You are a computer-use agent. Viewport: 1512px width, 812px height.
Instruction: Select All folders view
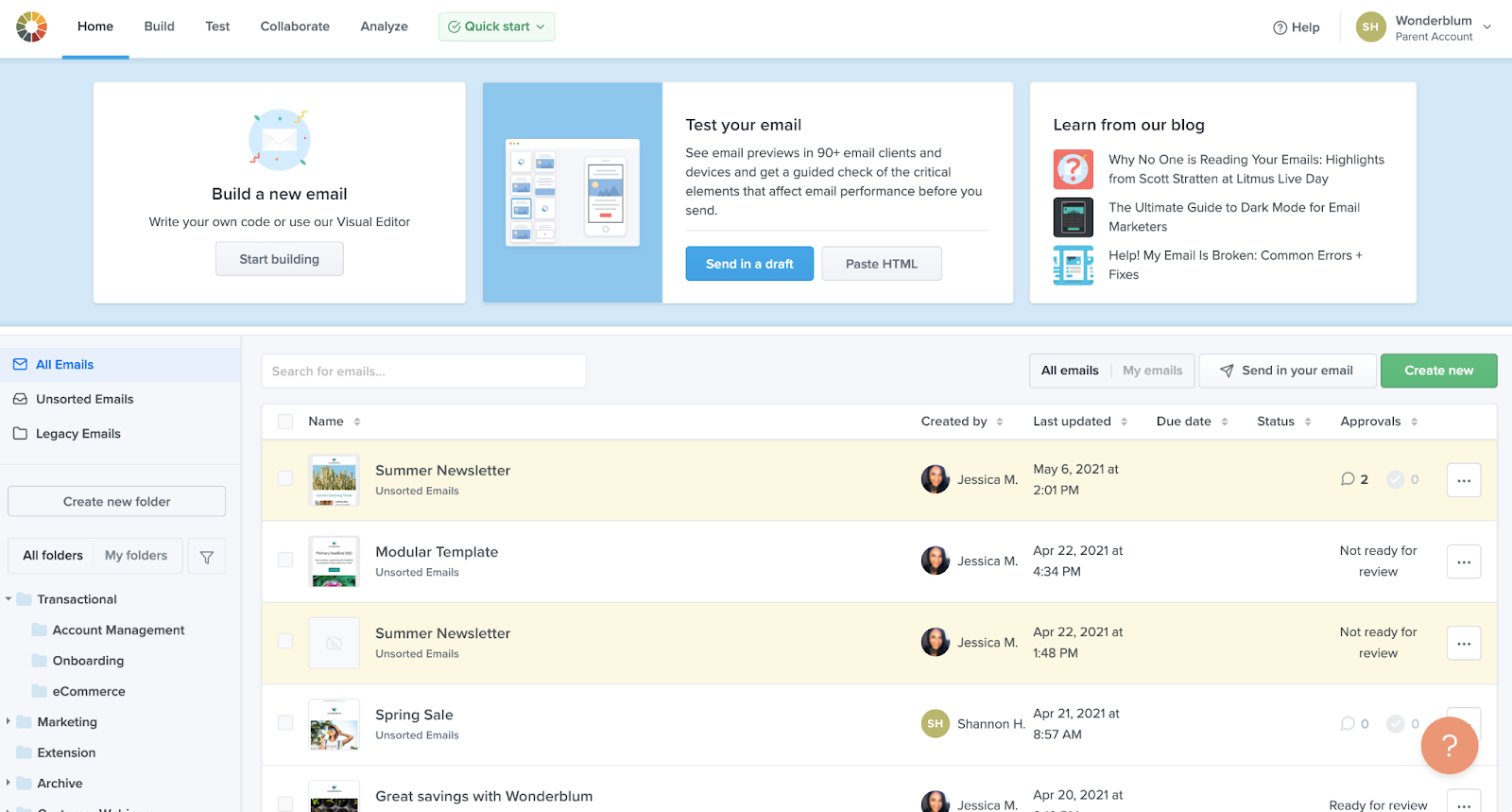[x=53, y=556]
